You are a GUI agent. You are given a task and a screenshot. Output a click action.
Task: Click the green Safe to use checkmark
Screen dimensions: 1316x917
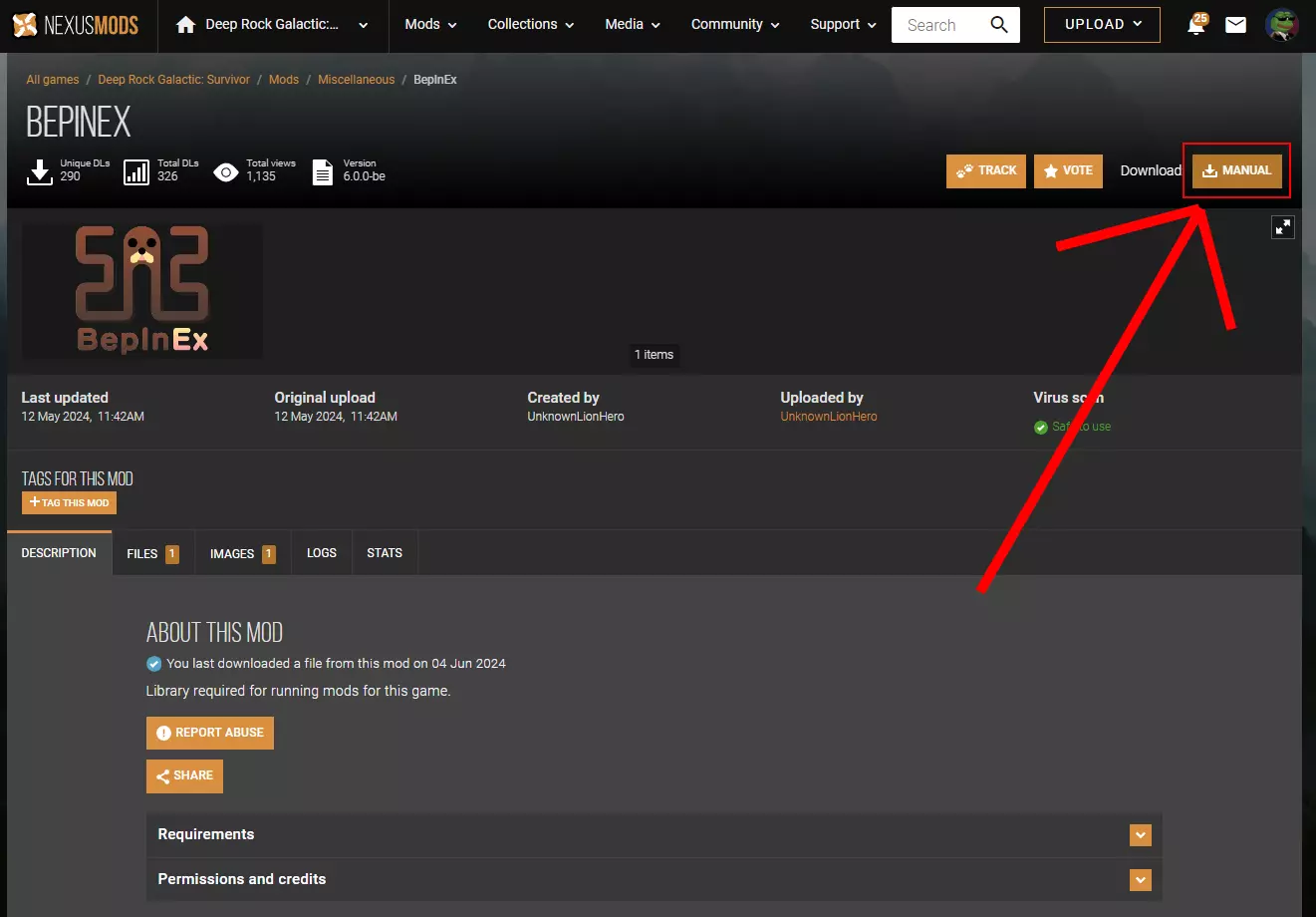pyautogui.click(x=1041, y=427)
